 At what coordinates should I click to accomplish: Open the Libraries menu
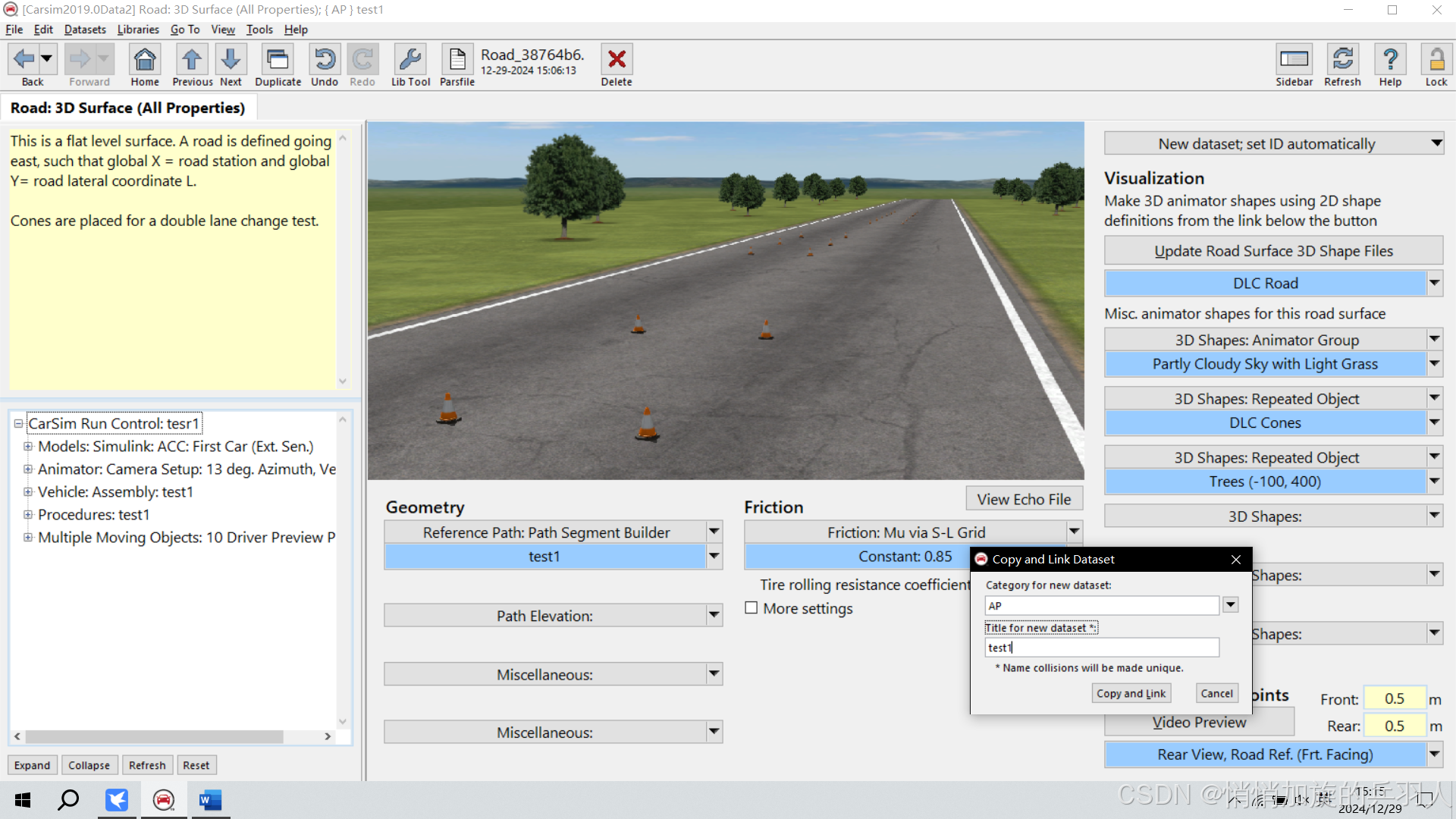(x=138, y=30)
